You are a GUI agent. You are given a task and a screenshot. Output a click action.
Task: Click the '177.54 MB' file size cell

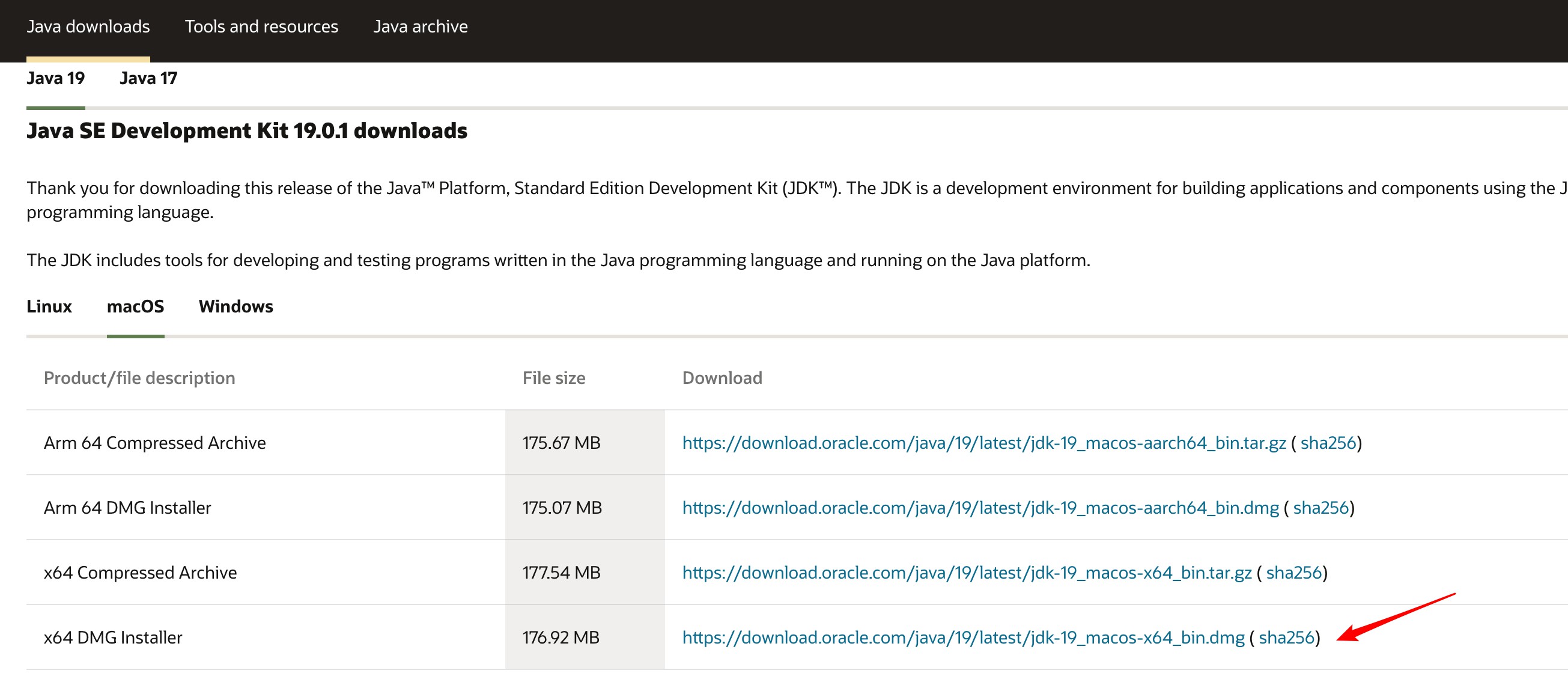click(x=585, y=573)
